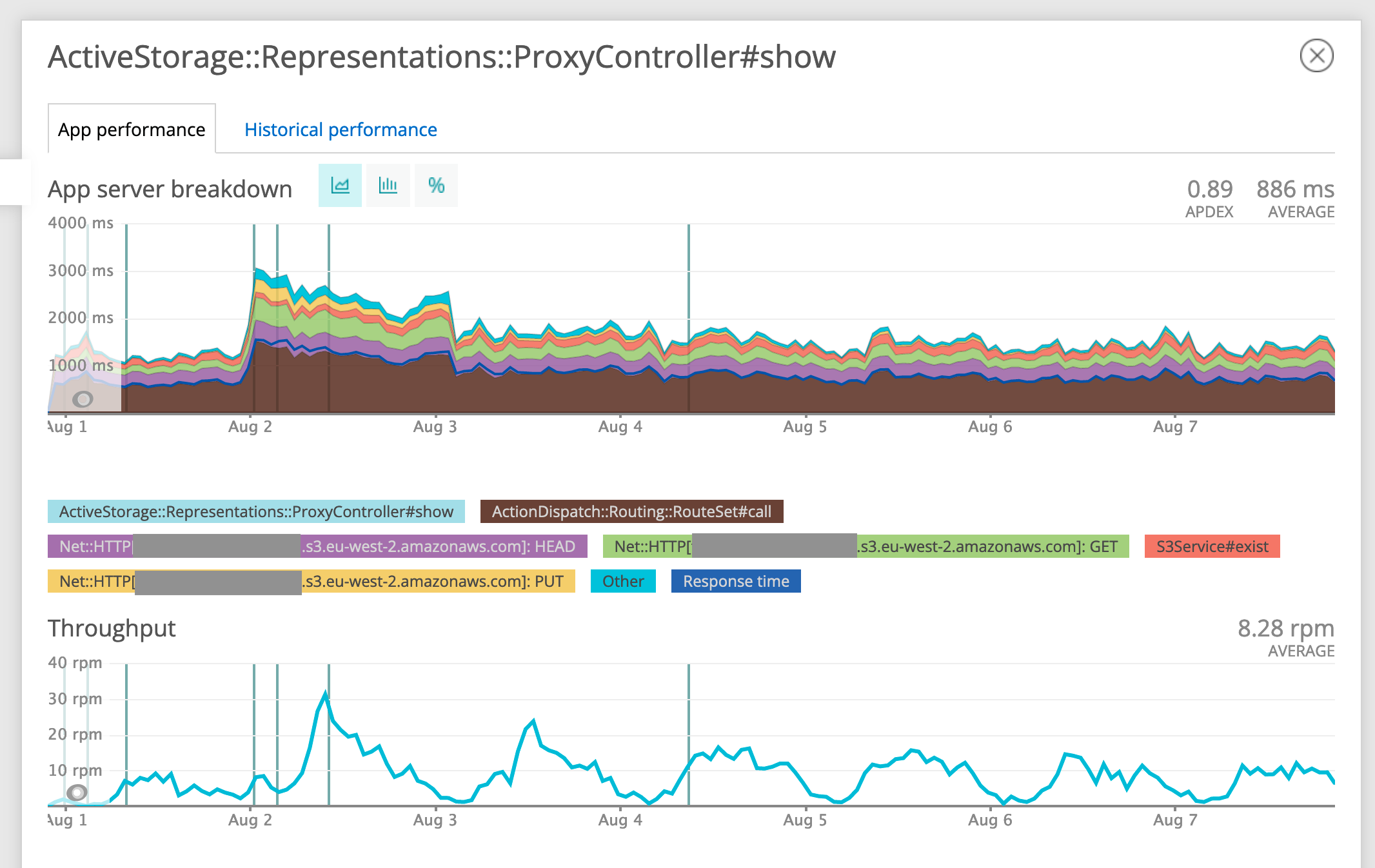Close the ProxyController#show dialog

(x=1316, y=56)
